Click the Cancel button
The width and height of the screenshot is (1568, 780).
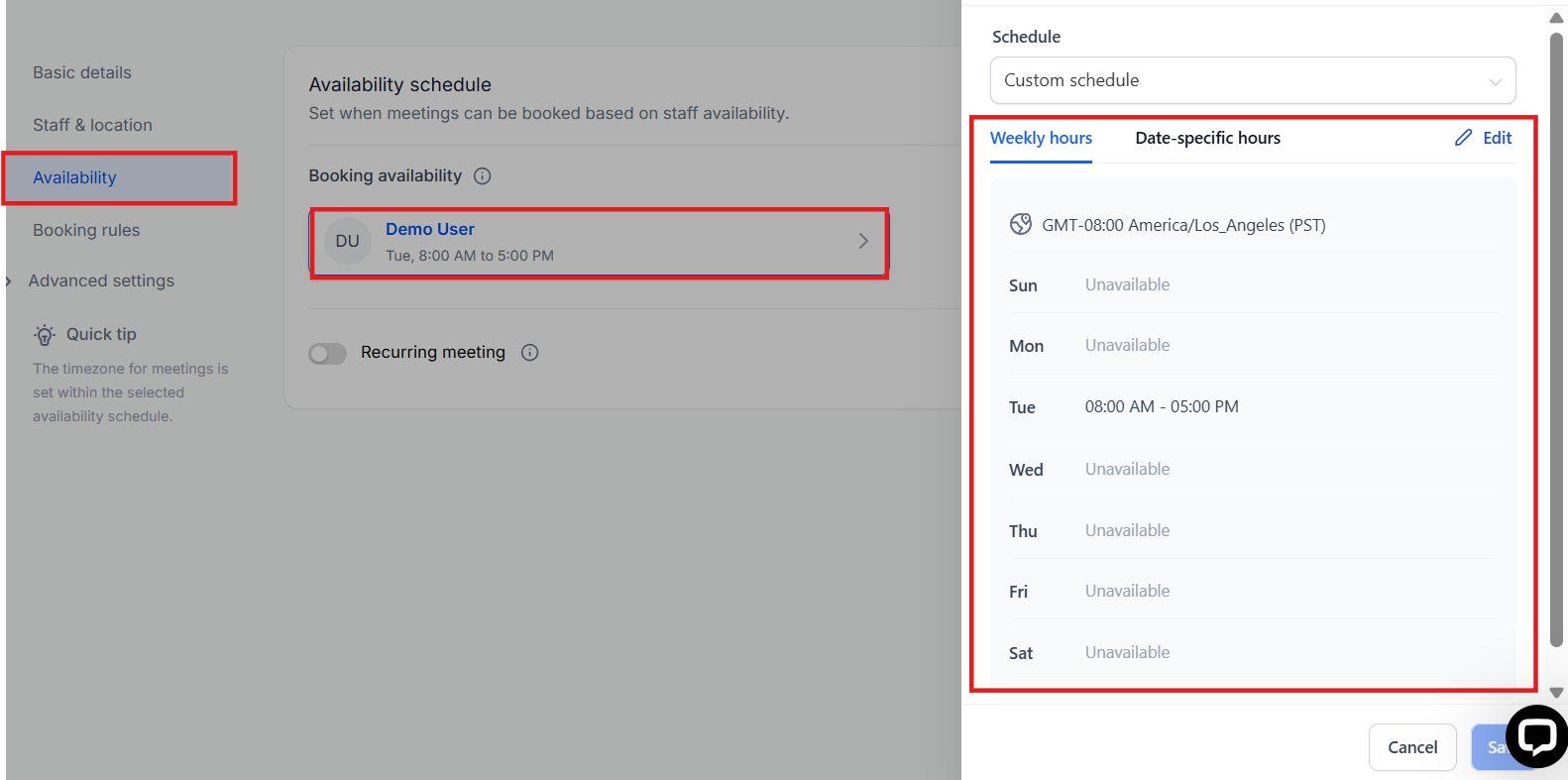coord(1411,747)
